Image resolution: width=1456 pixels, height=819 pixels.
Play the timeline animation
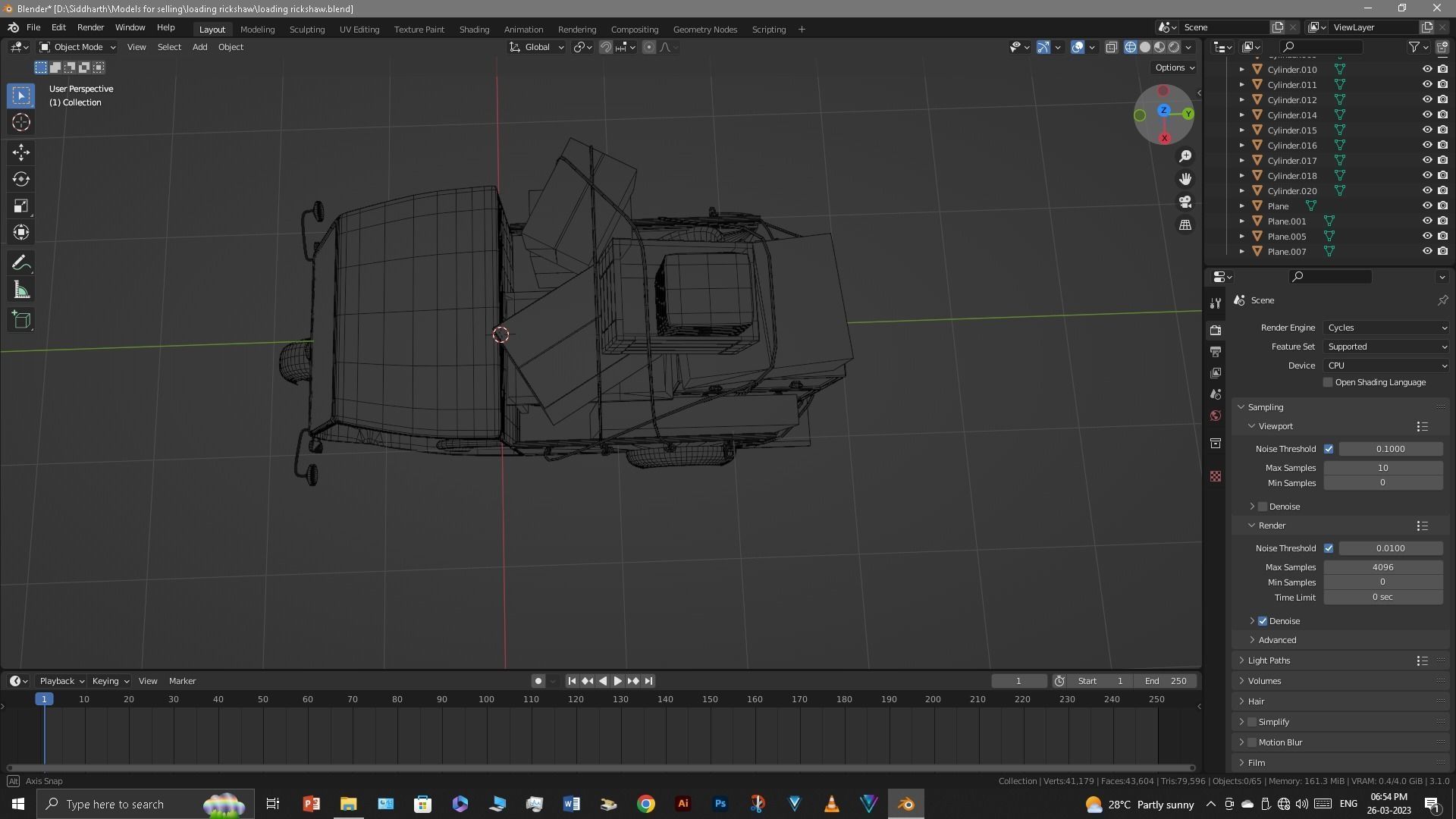pyautogui.click(x=617, y=681)
